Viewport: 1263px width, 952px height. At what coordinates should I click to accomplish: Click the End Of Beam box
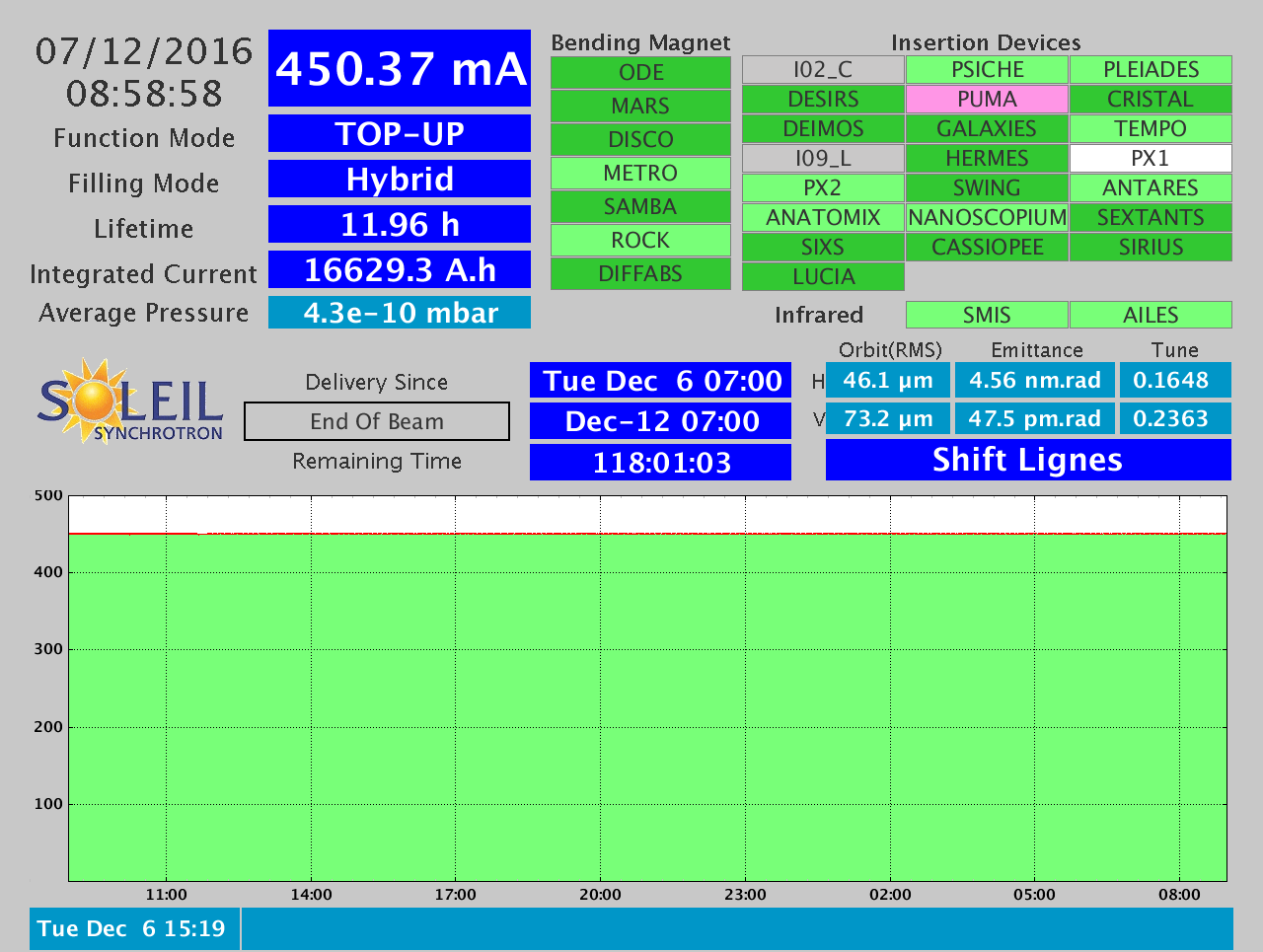click(377, 421)
